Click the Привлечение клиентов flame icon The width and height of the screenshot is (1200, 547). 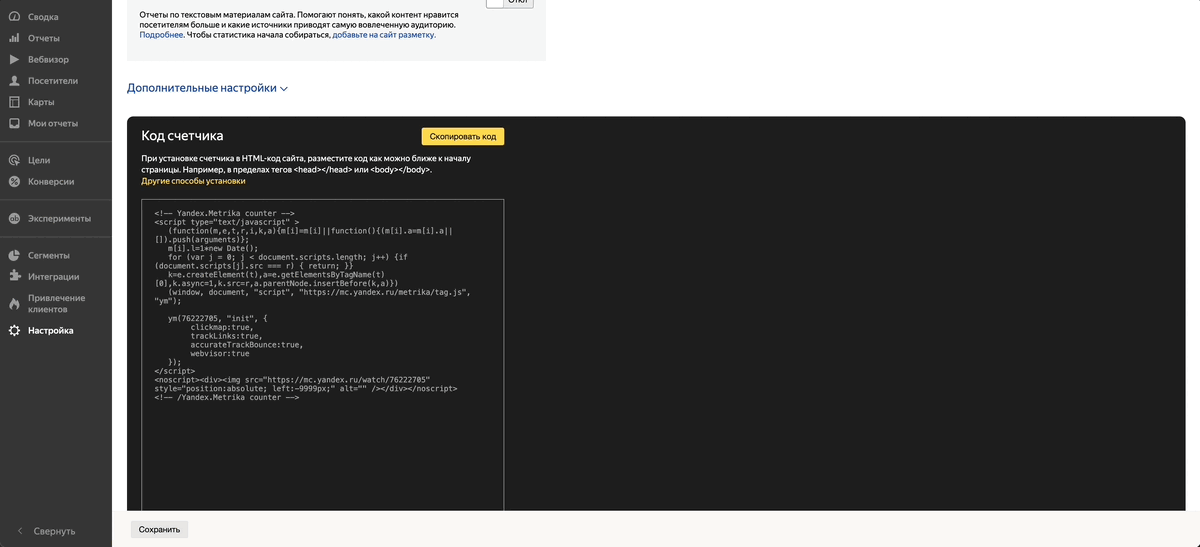[15, 303]
